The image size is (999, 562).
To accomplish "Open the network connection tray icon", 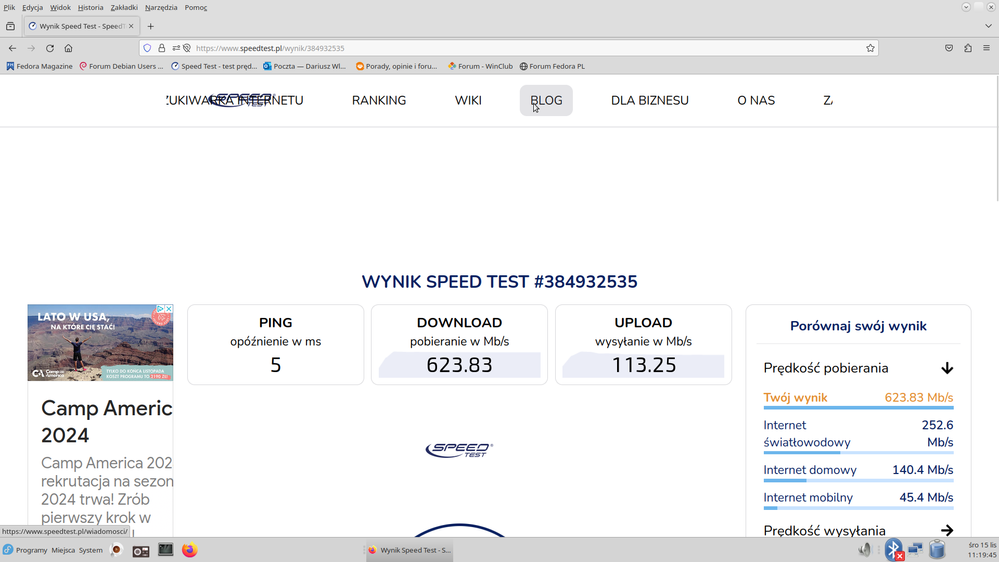I will tap(916, 549).
